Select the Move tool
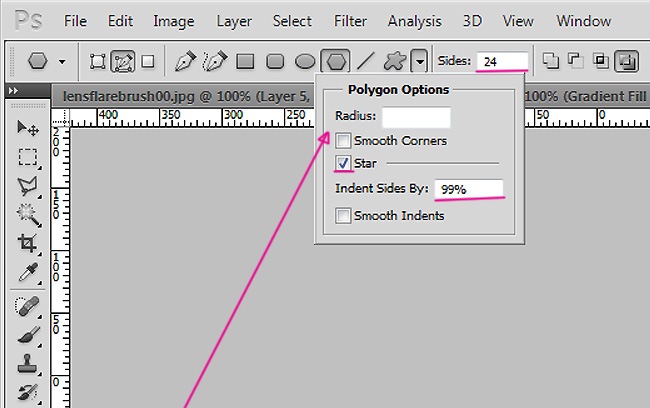The height and width of the screenshot is (408, 650). pos(28,128)
